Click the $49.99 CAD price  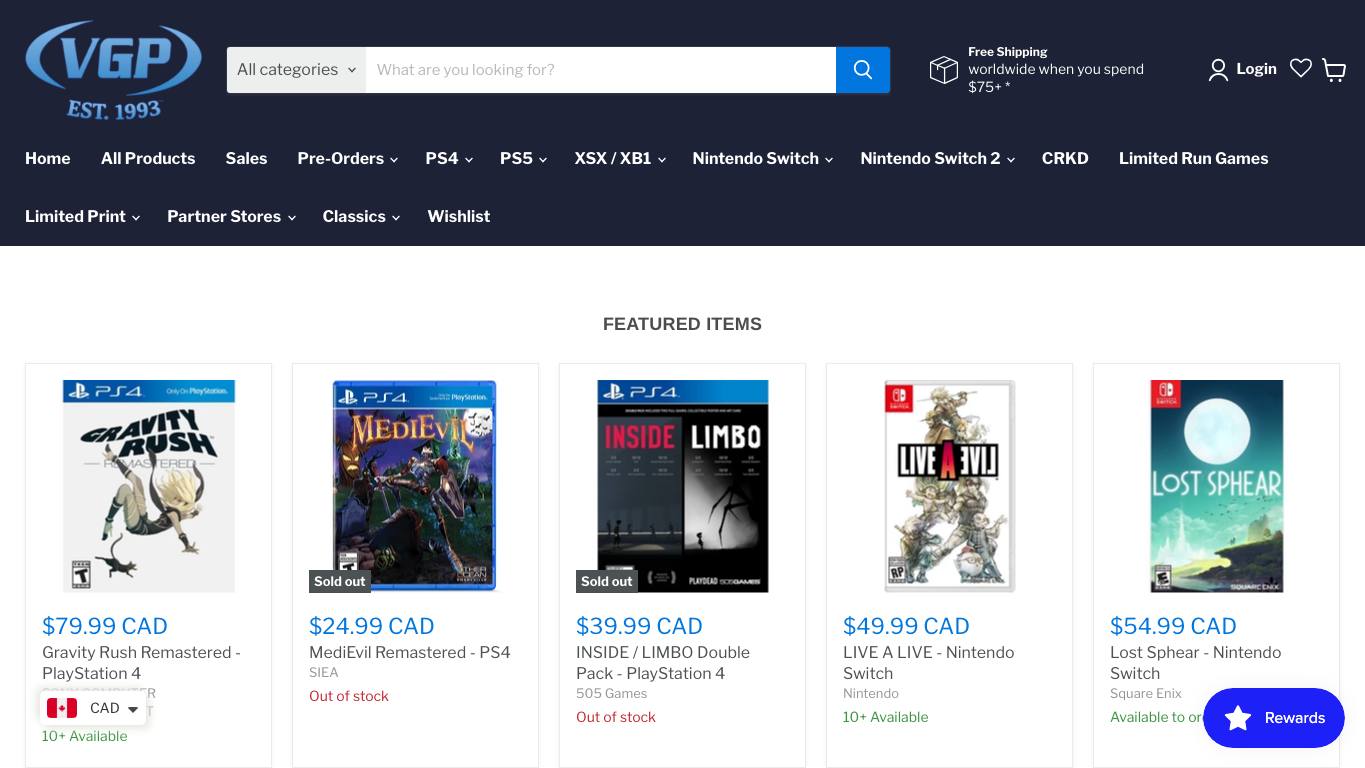tap(906, 626)
